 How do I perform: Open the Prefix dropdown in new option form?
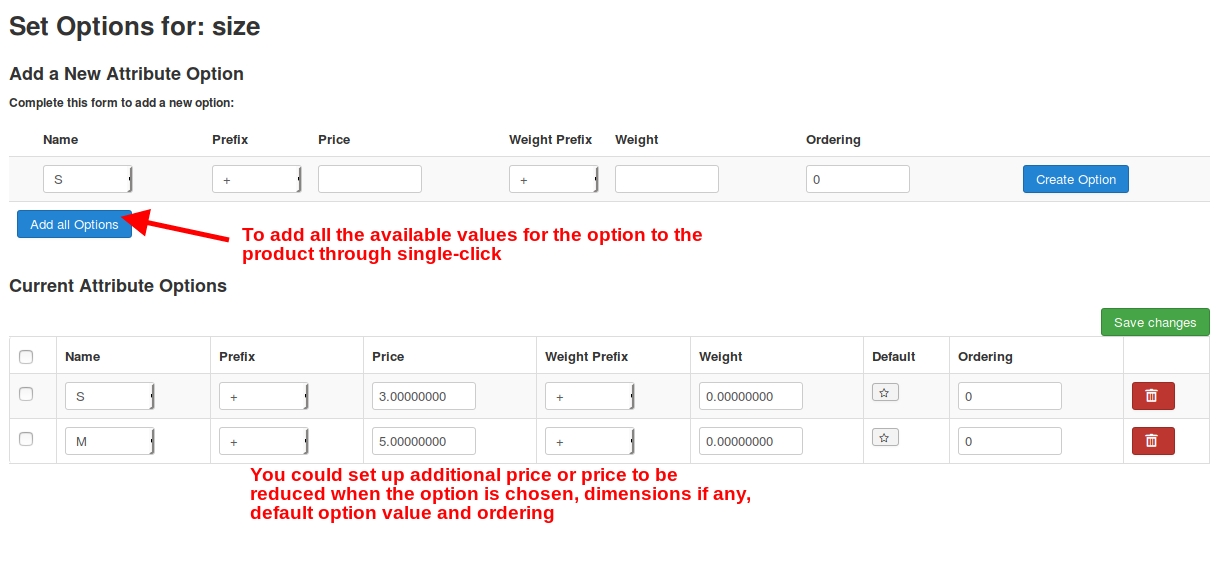257,179
